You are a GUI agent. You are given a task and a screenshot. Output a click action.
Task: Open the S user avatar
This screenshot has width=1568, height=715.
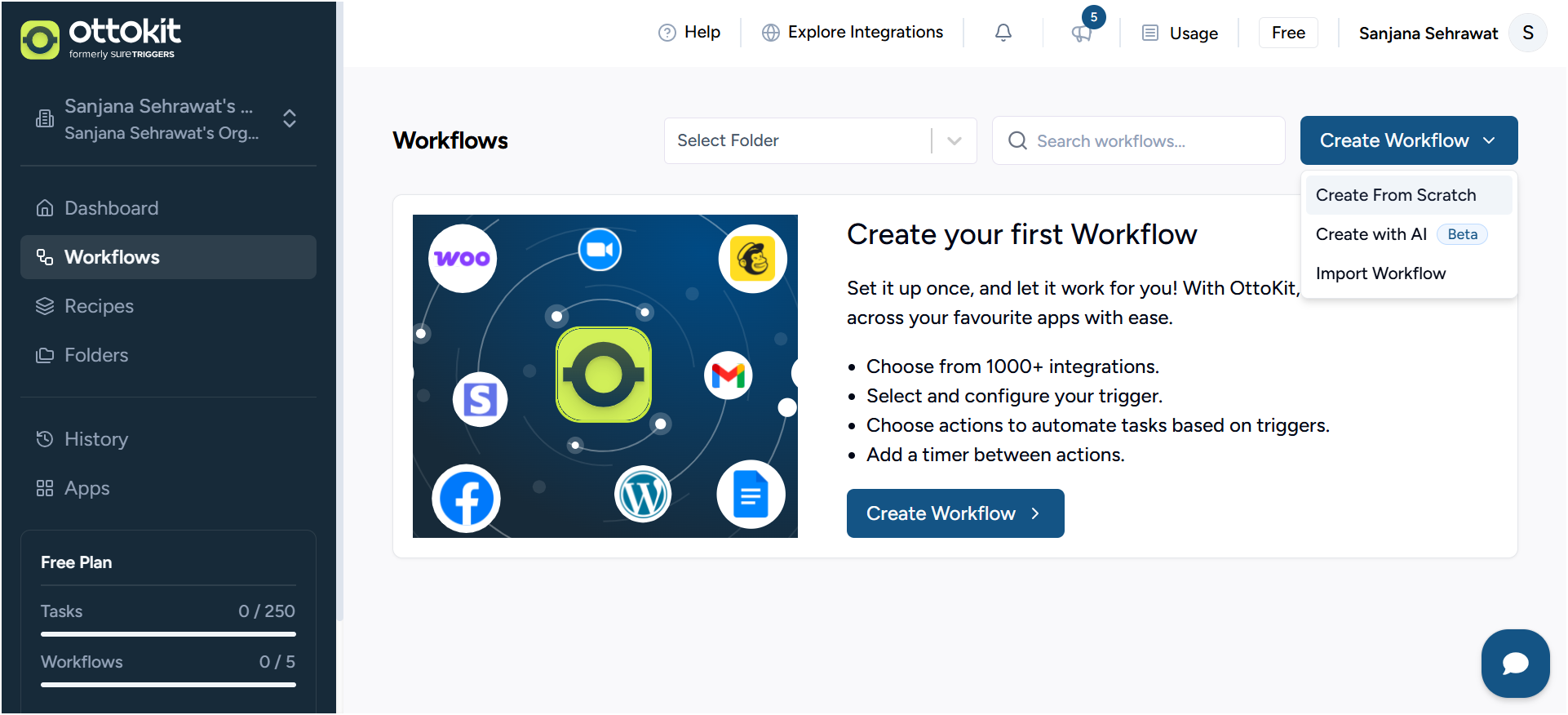(x=1528, y=33)
